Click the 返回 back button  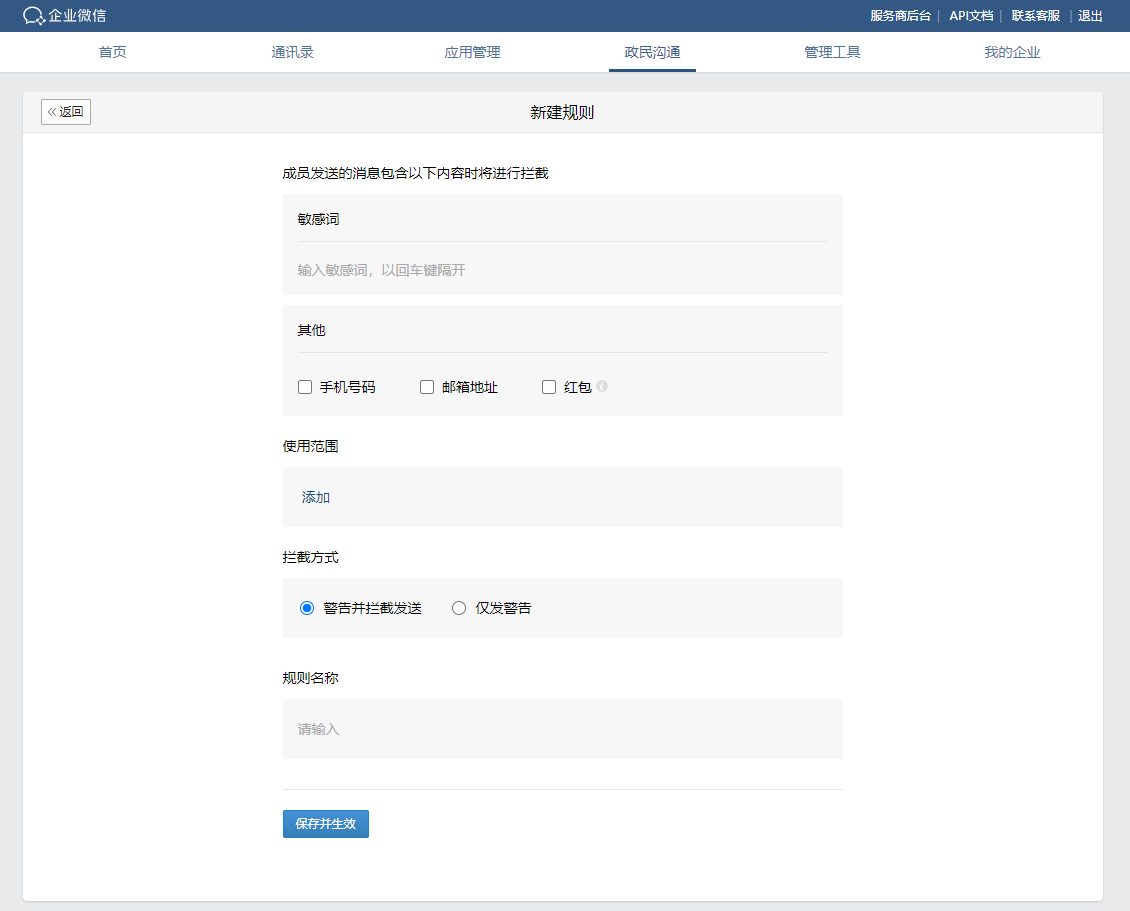pyautogui.click(x=66, y=112)
